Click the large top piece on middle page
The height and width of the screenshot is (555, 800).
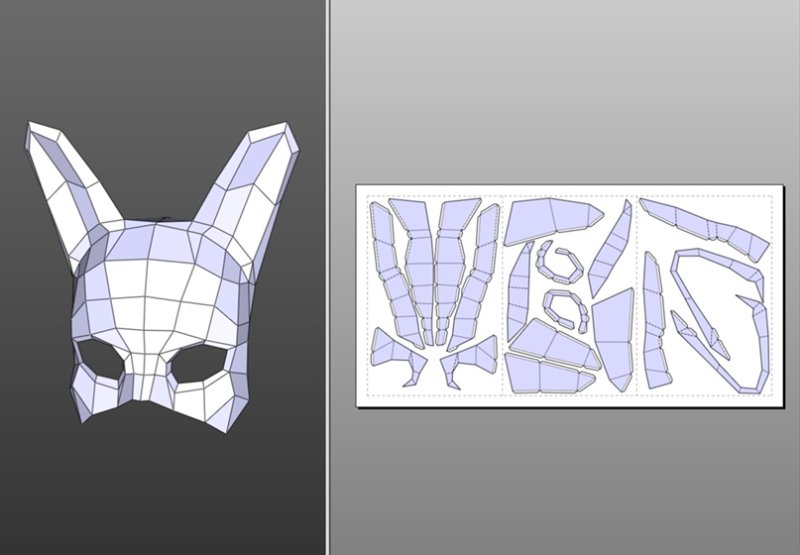pyautogui.click(x=550, y=222)
